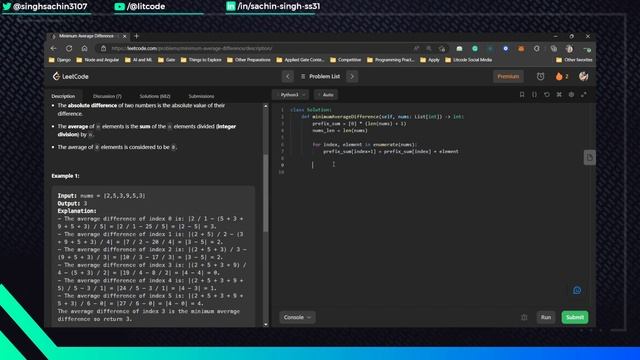Viewport: 640px width, 360px height.
Task: Open the Python3 language dropdown
Action: (x=291, y=95)
